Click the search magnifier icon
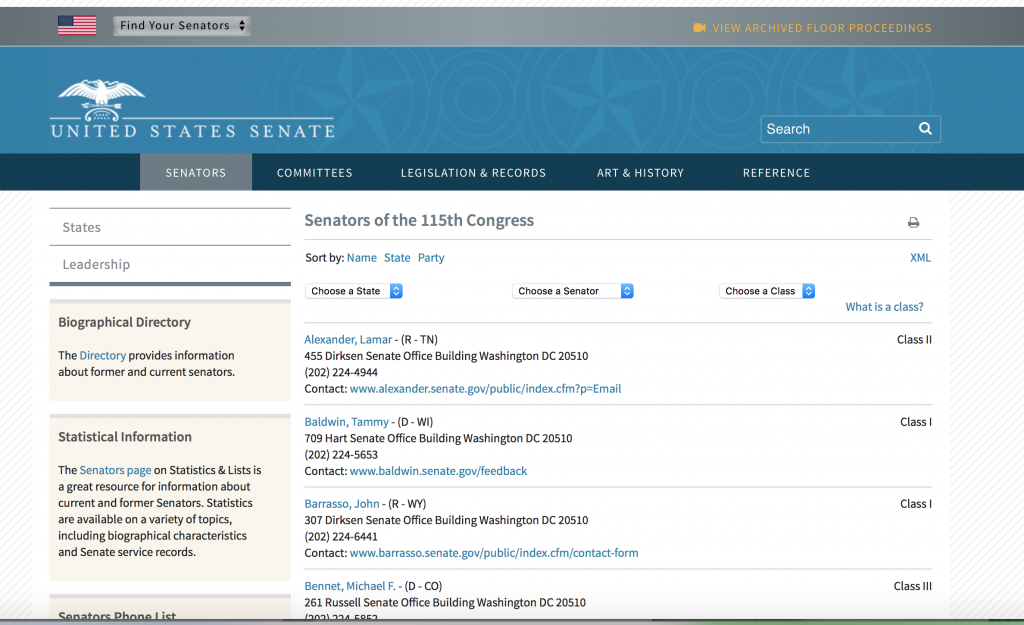 click(925, 129)
